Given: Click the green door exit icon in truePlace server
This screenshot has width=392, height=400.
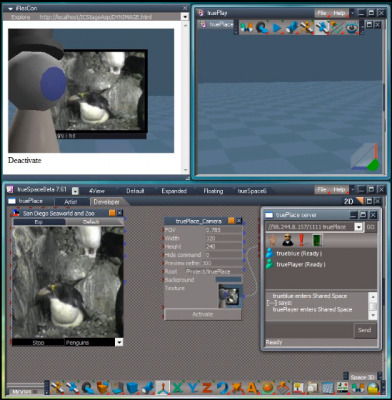Looking at the screenshot, I should click(x=316, y=240).
